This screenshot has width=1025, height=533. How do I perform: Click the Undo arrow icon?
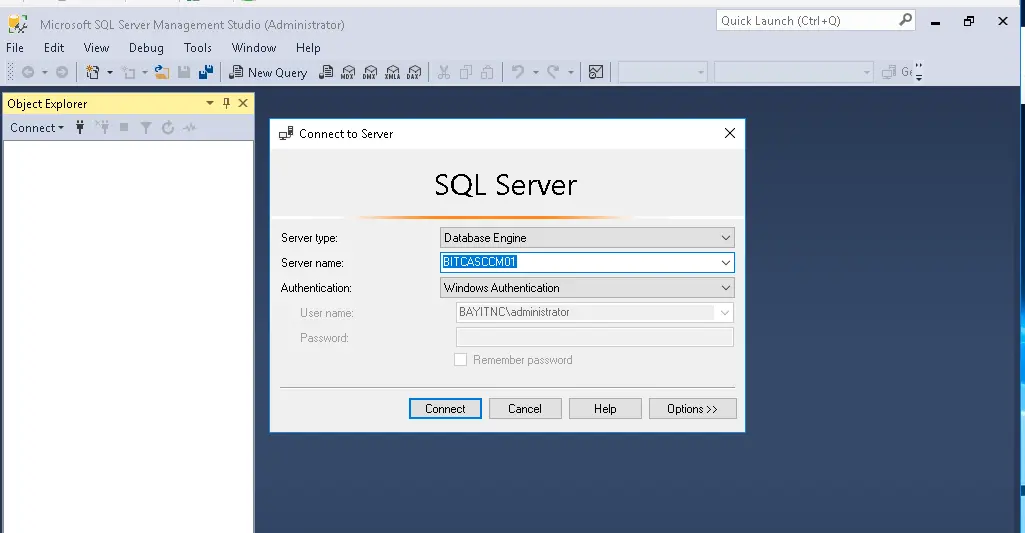tap(518, 72)
